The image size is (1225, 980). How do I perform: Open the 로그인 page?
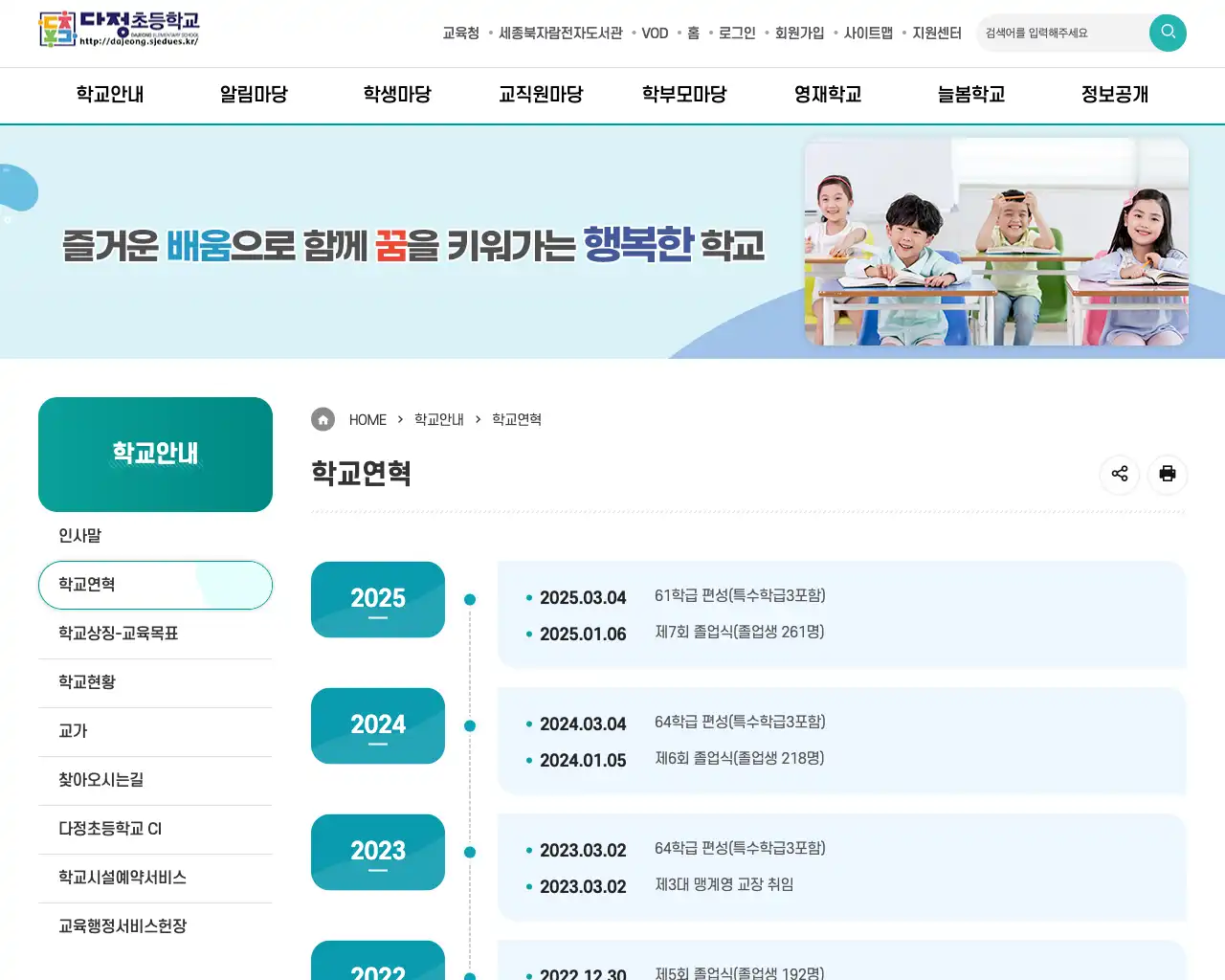tap(737, 33)
